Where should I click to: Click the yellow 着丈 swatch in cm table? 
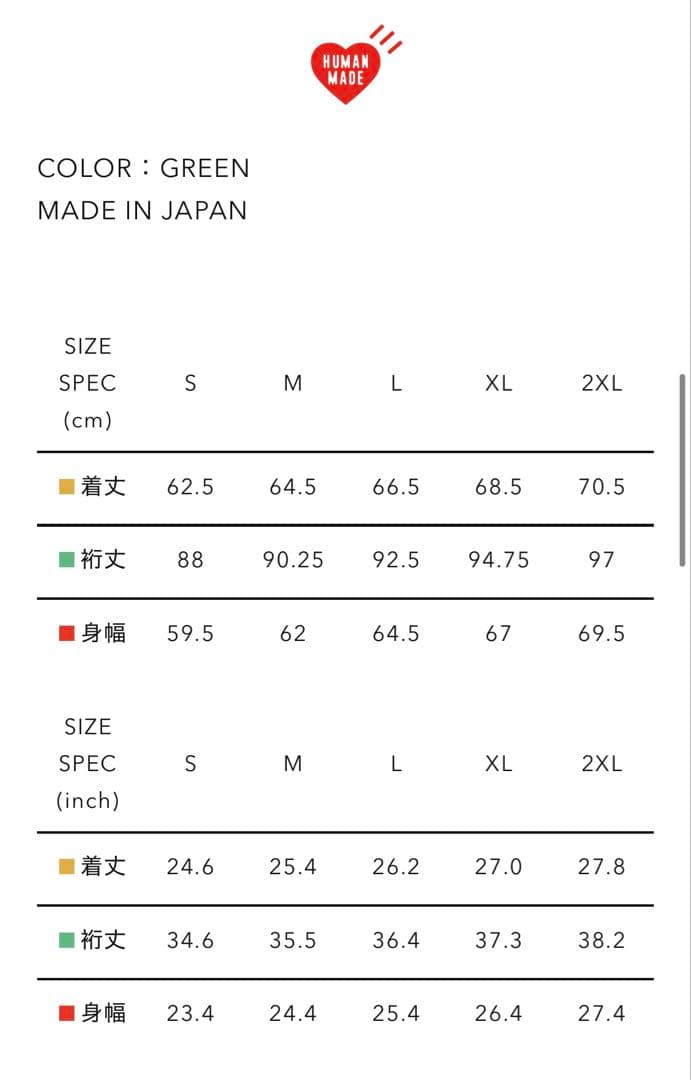click(67, 487)
